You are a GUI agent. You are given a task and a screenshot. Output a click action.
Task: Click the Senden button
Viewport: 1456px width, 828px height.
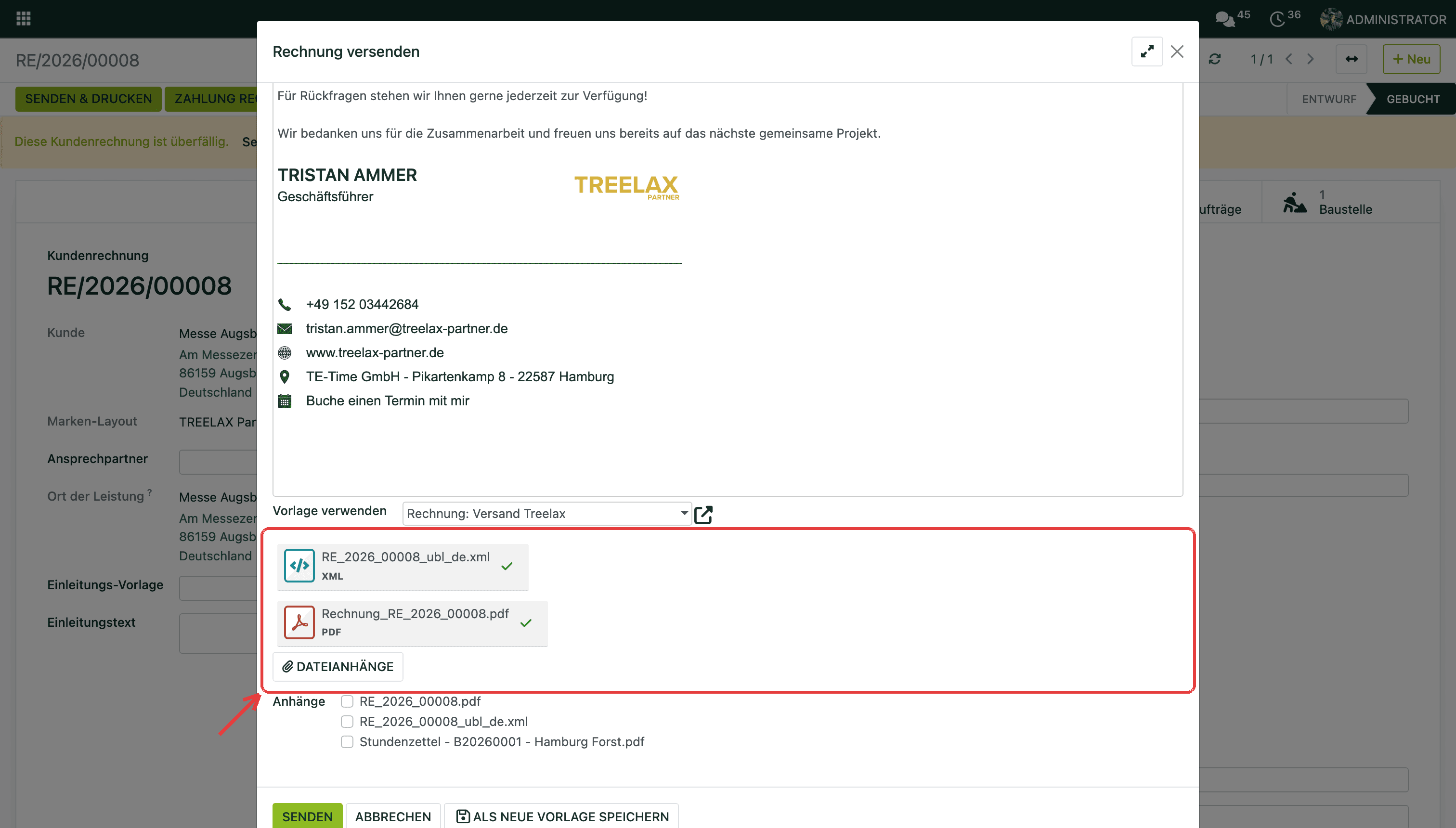(307, 816)
